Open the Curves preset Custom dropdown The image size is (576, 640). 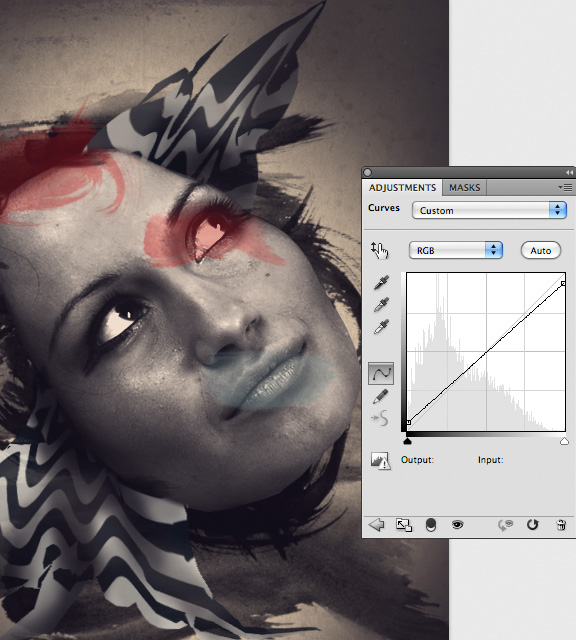pyautogui.click(x=489, y=211)
